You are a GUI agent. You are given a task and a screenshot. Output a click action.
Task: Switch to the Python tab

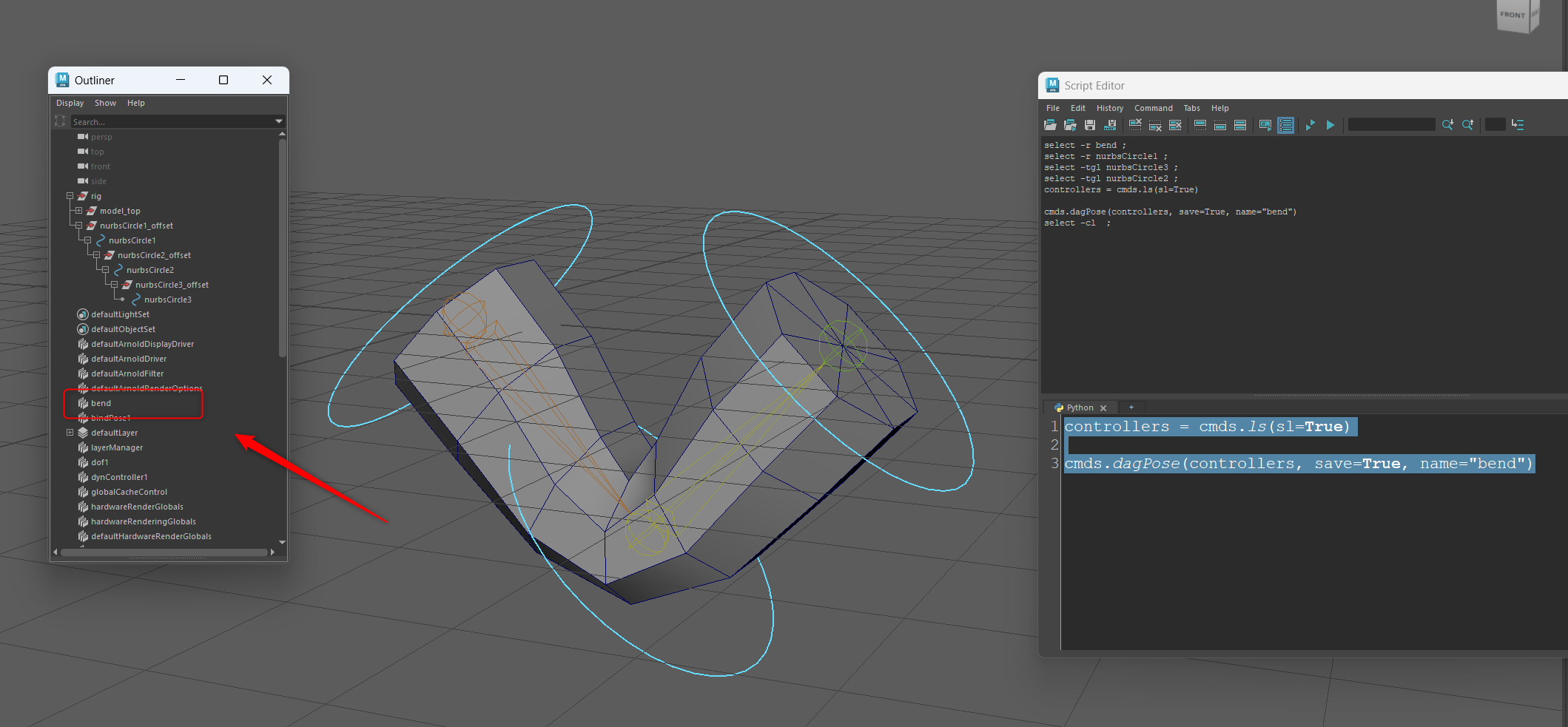pos(1080,408)
